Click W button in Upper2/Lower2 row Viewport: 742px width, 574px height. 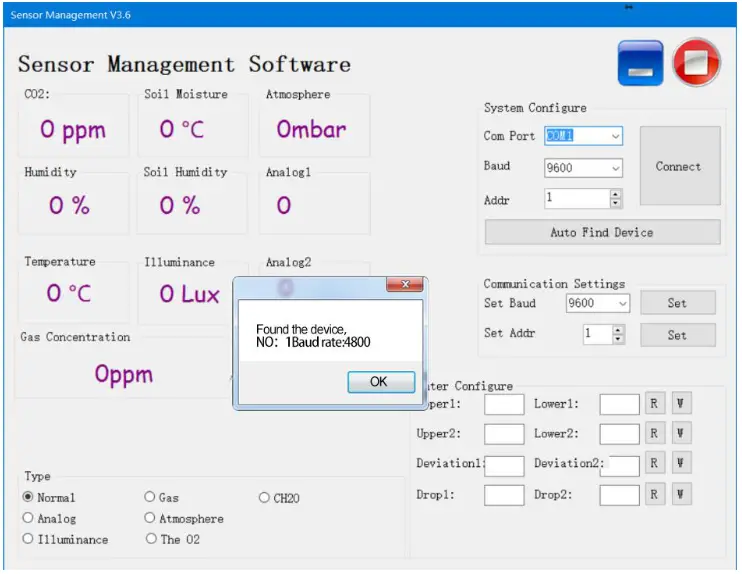tap(681, 433)
